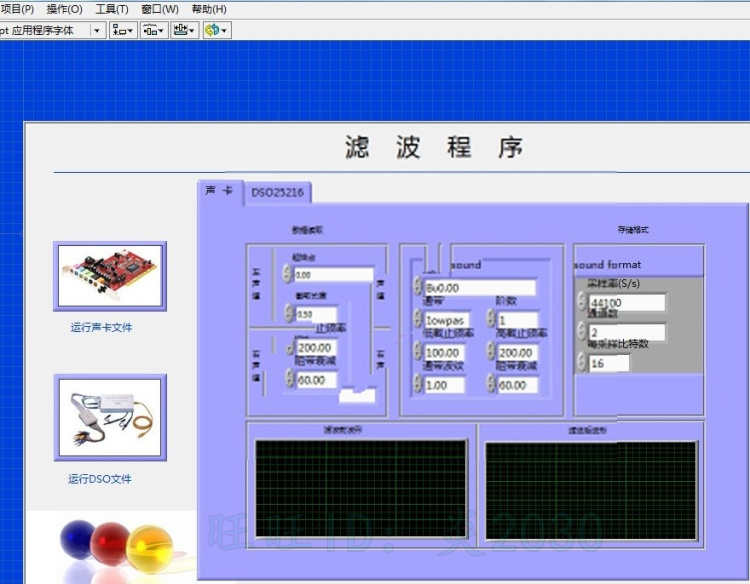Switch to the DSO25216 tab
This screenshot has width=750, height=584.
pos(277,193)
